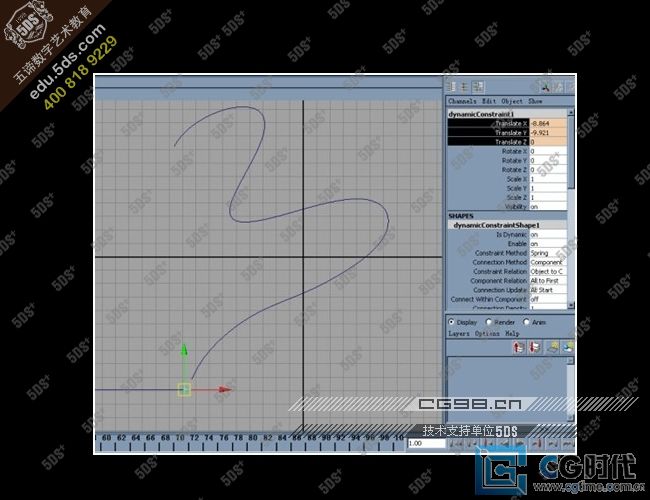650x500 pixels.
Task: Click the Is Dynamic 'on' value
Action: [548, 235]
